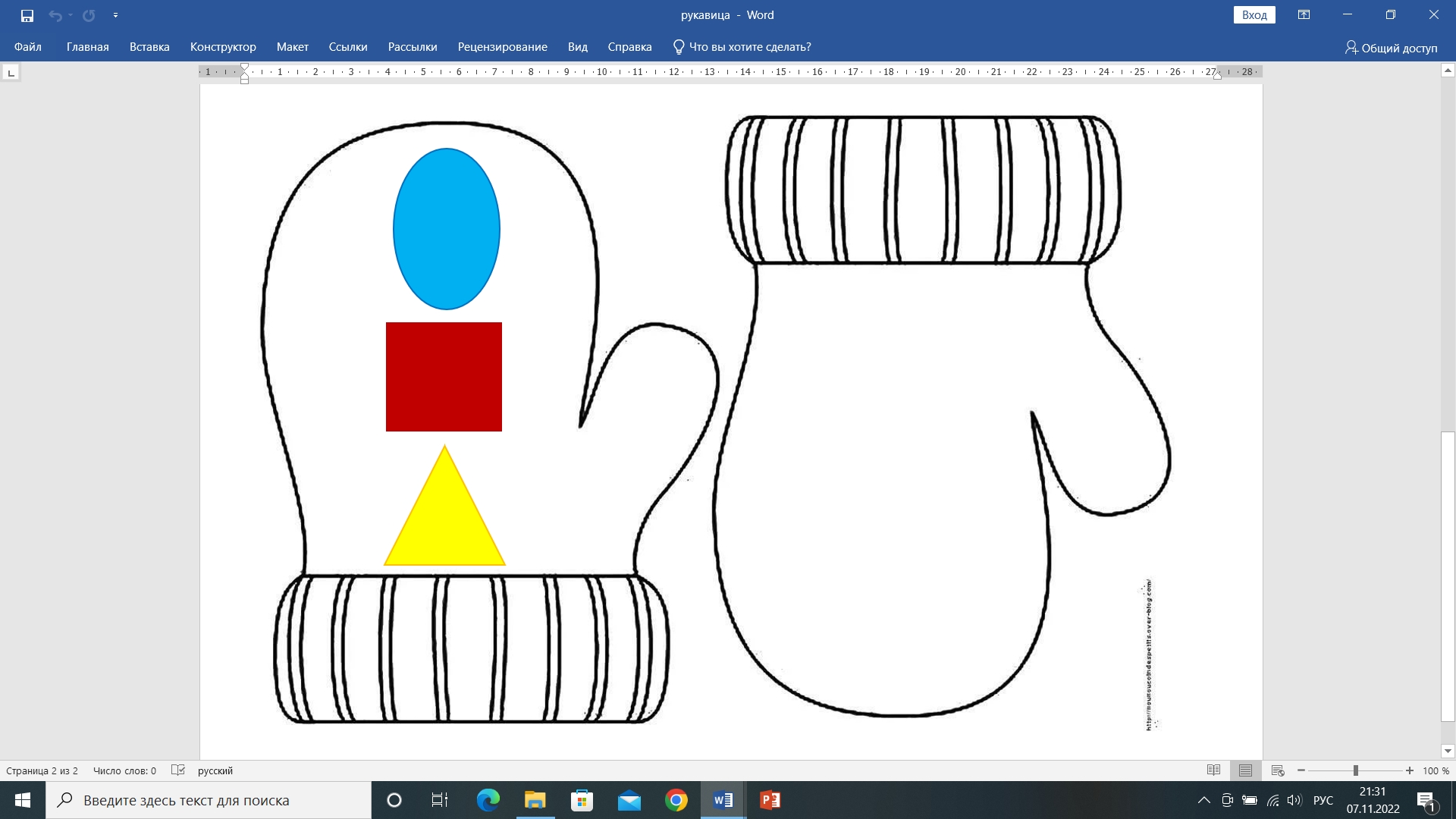Switch to Web Layout view

(1278, 770)
